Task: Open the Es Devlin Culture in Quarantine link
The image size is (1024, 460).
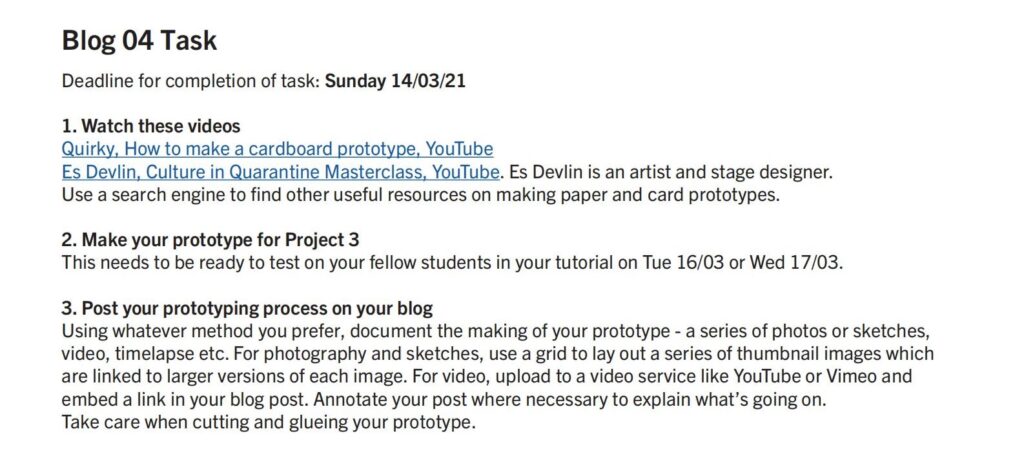Action: 281,172
